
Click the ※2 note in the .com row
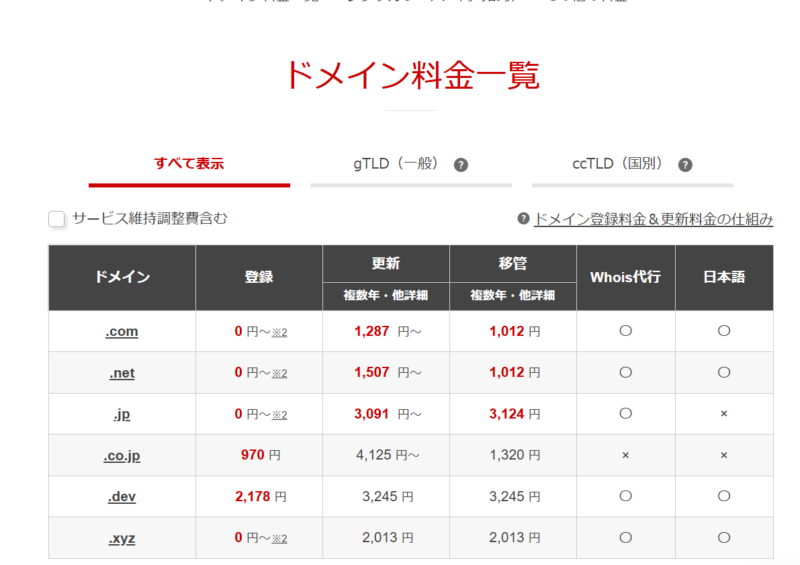coord(279,332)
